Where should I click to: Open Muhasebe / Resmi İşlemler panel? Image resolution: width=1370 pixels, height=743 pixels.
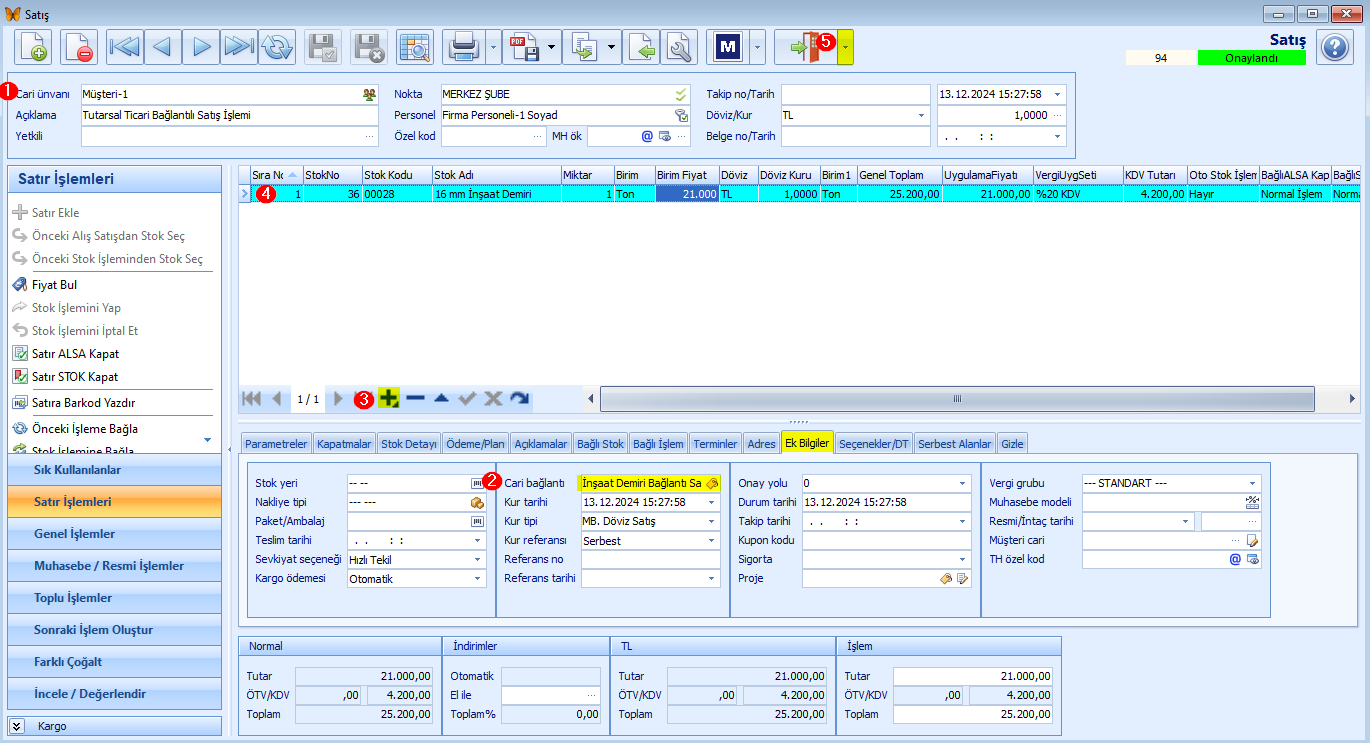point(114,566)
